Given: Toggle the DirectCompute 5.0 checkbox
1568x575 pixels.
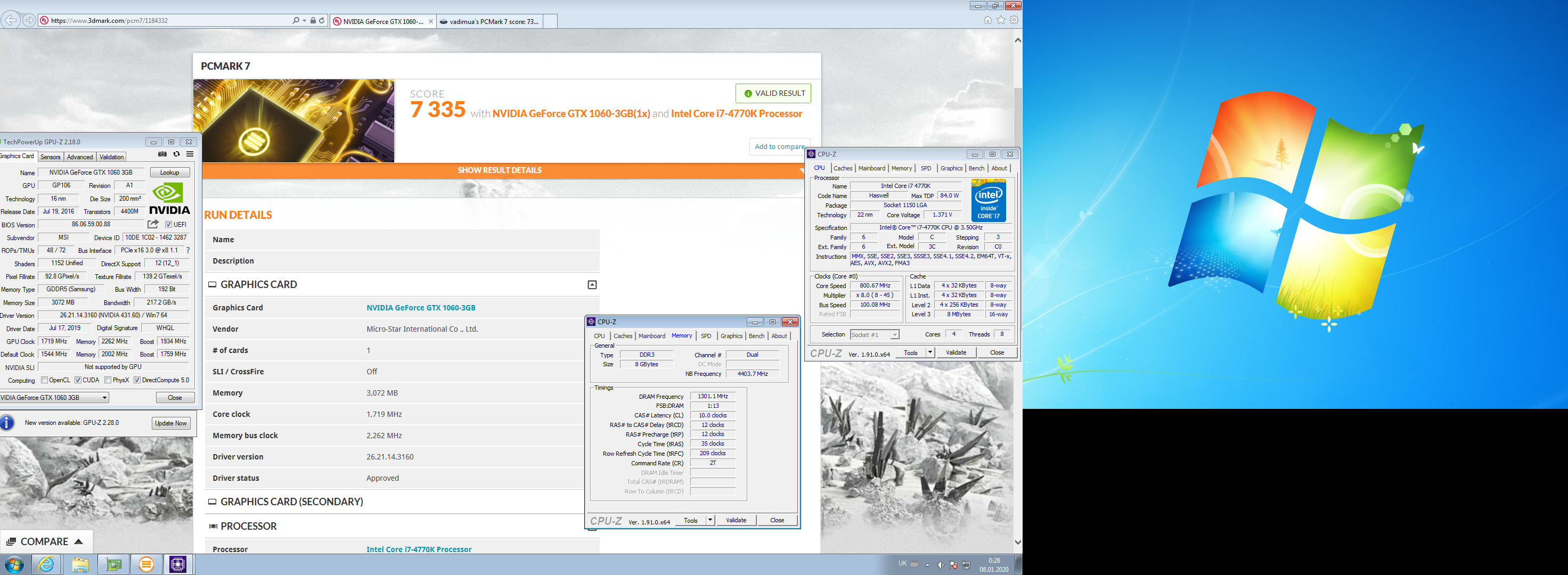Looking at the screenshot, I should [137, 380].
